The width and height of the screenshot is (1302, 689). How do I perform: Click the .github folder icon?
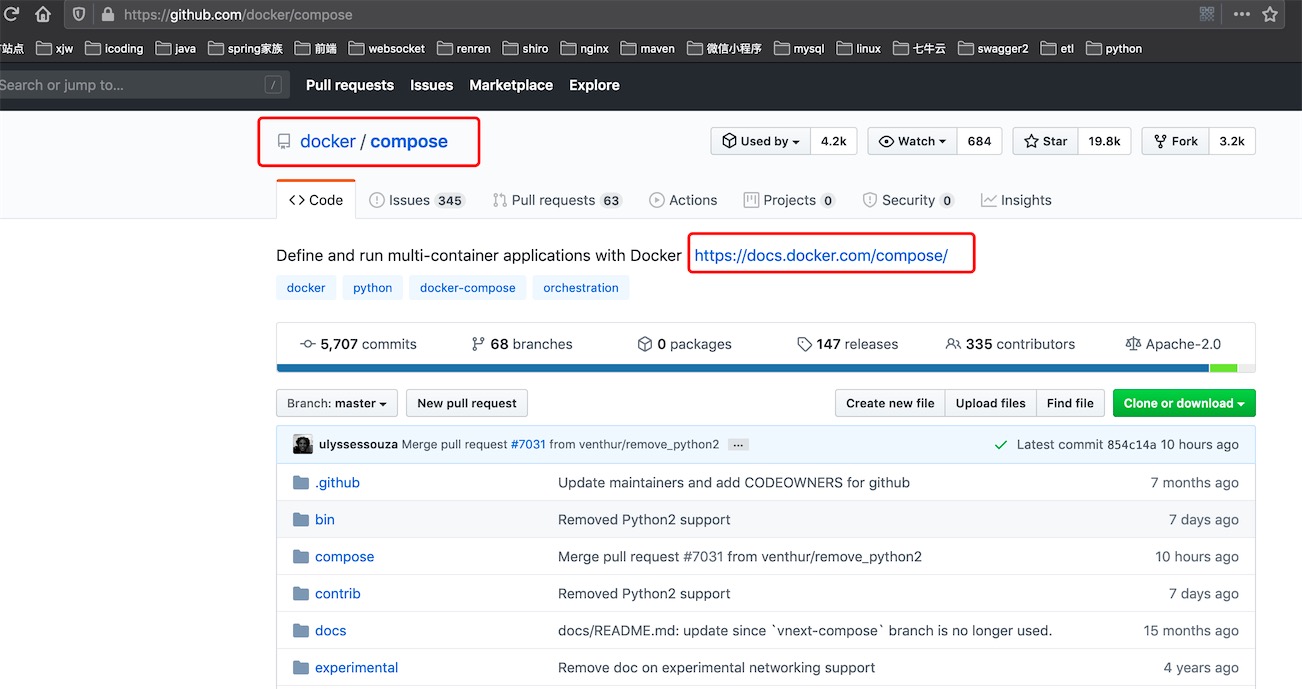[x=301, y=483]
